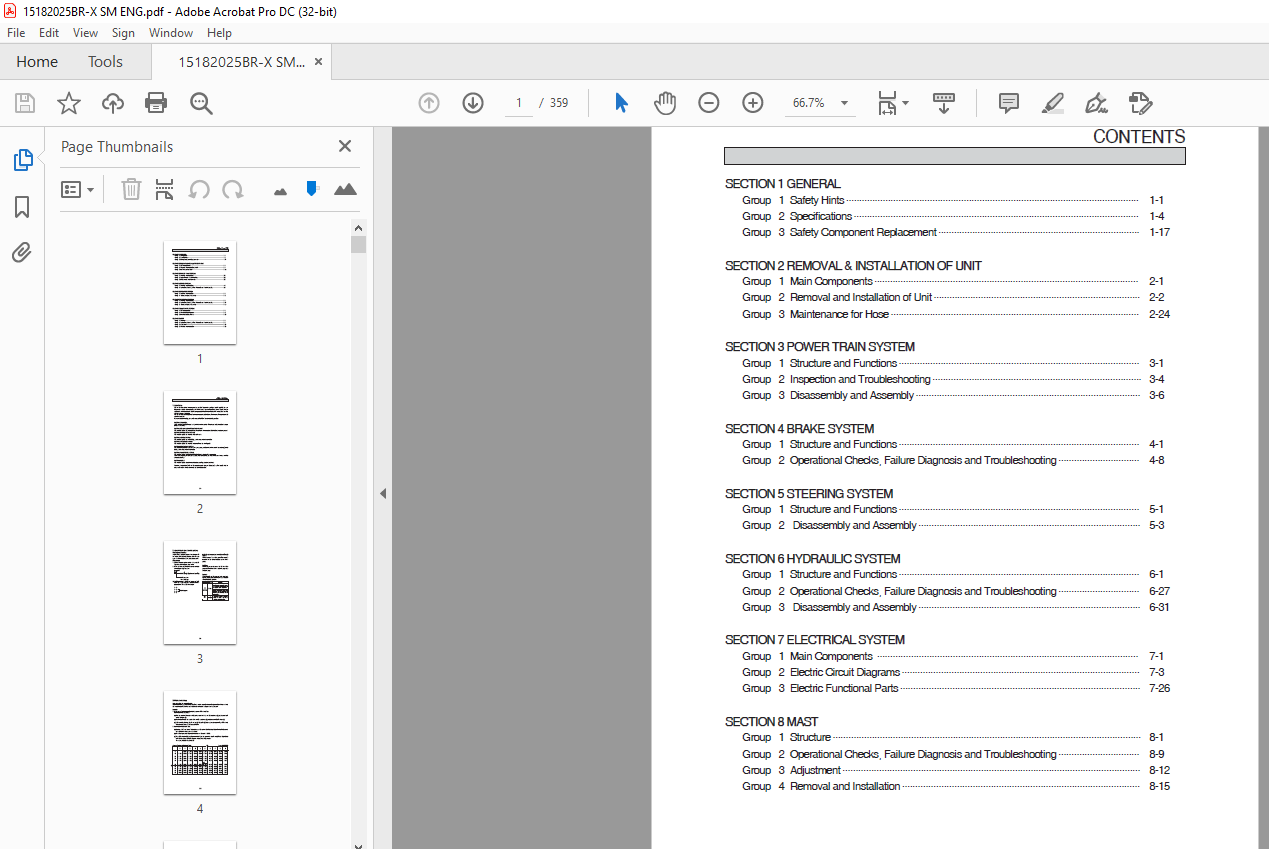This screenshot has height=849, width=1269.
Task: Open the find text magnifier icon
Action: coord(201,103)
